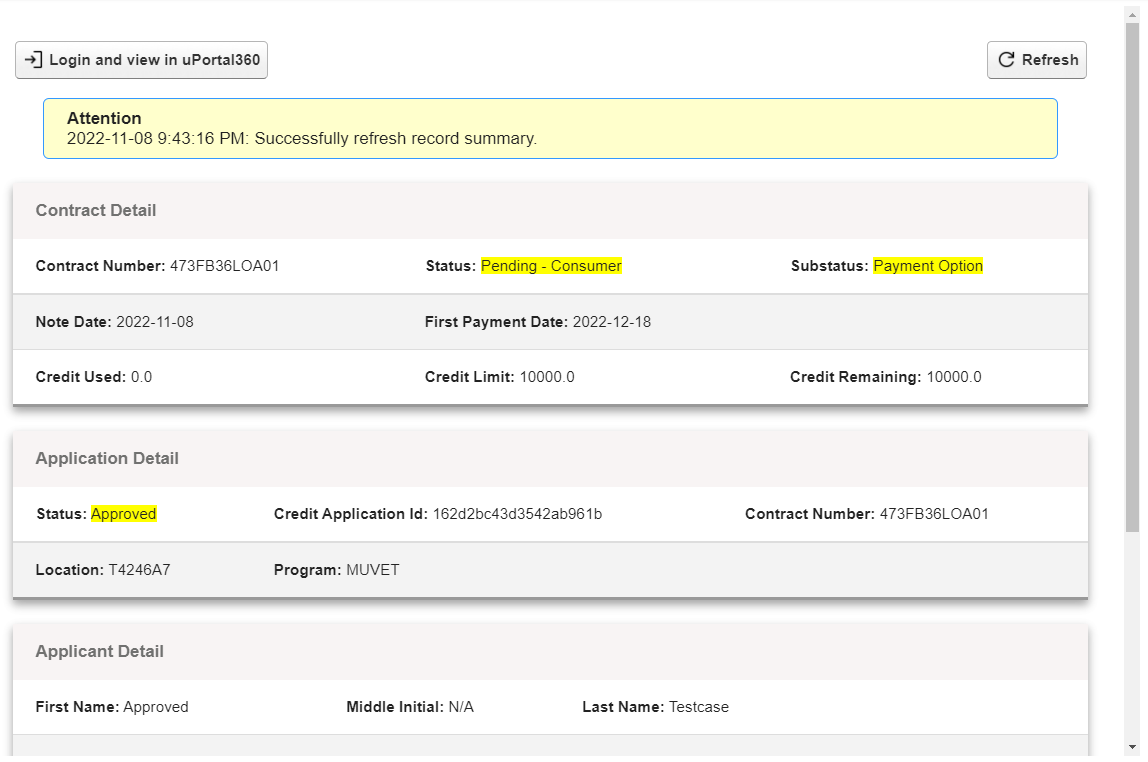The image size is (1148, 762).
Task: Click the Program value MUVET
Action: click(373, 569)
